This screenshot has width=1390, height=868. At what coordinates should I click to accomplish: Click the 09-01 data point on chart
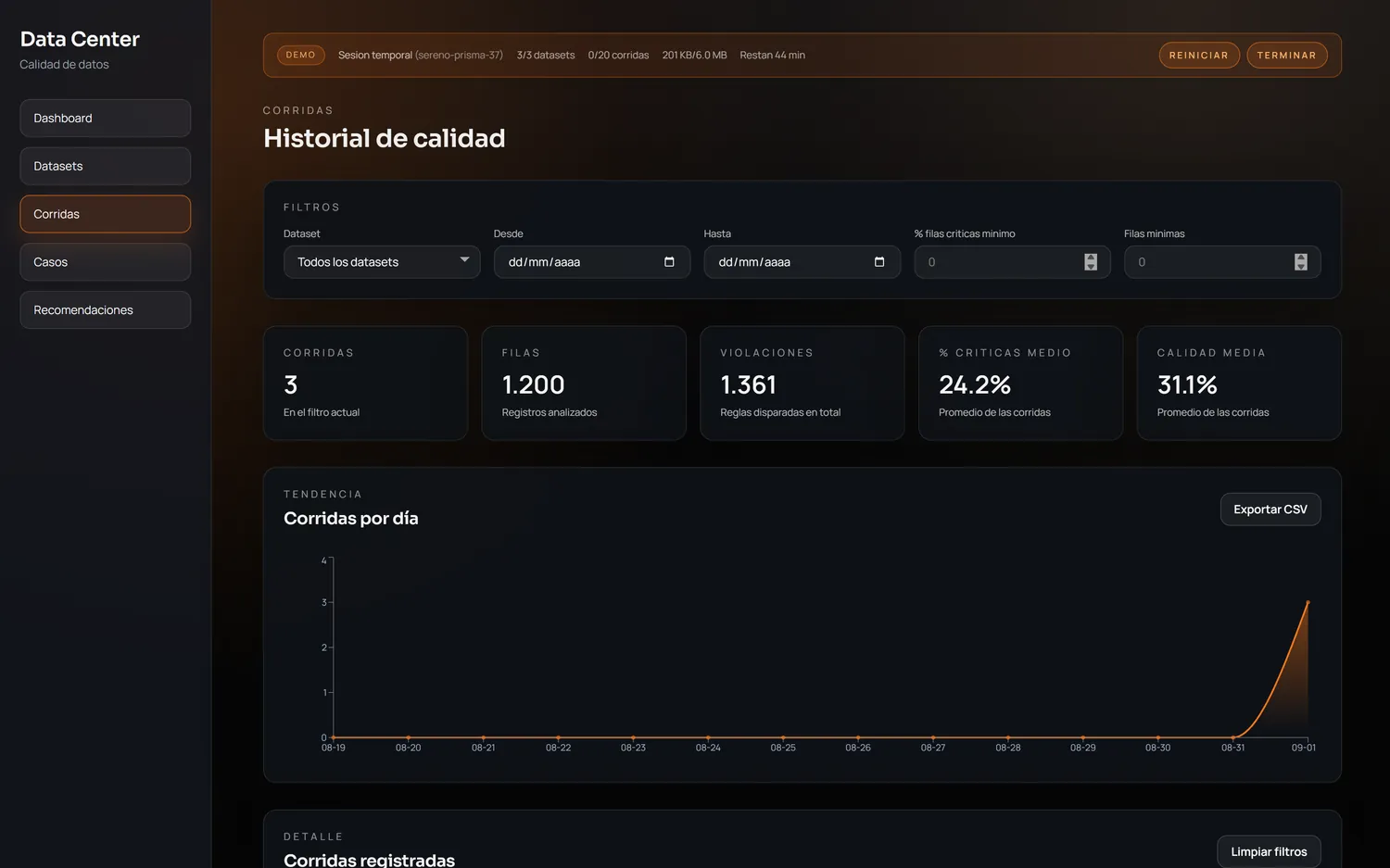click(x=1308, y=602)
